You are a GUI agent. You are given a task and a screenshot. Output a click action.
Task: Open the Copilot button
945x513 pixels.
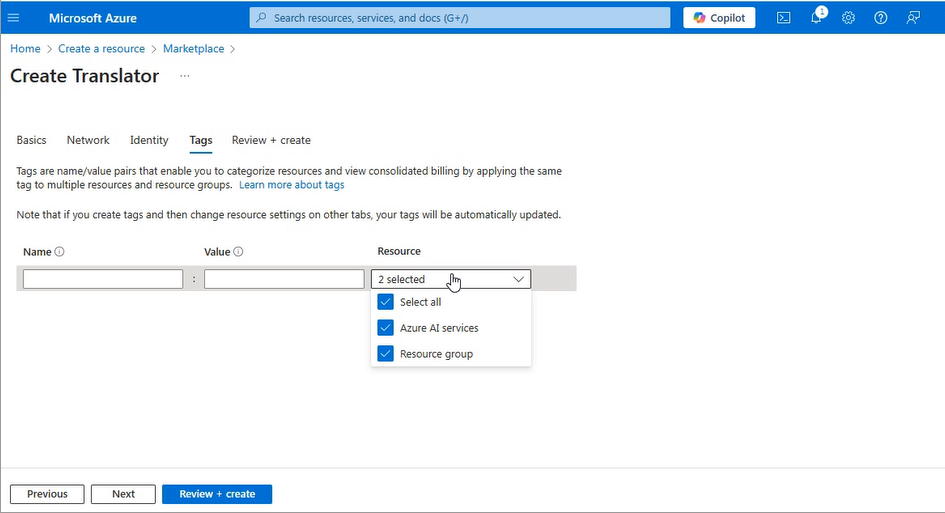pyautogui.click(x=719, y=18)
